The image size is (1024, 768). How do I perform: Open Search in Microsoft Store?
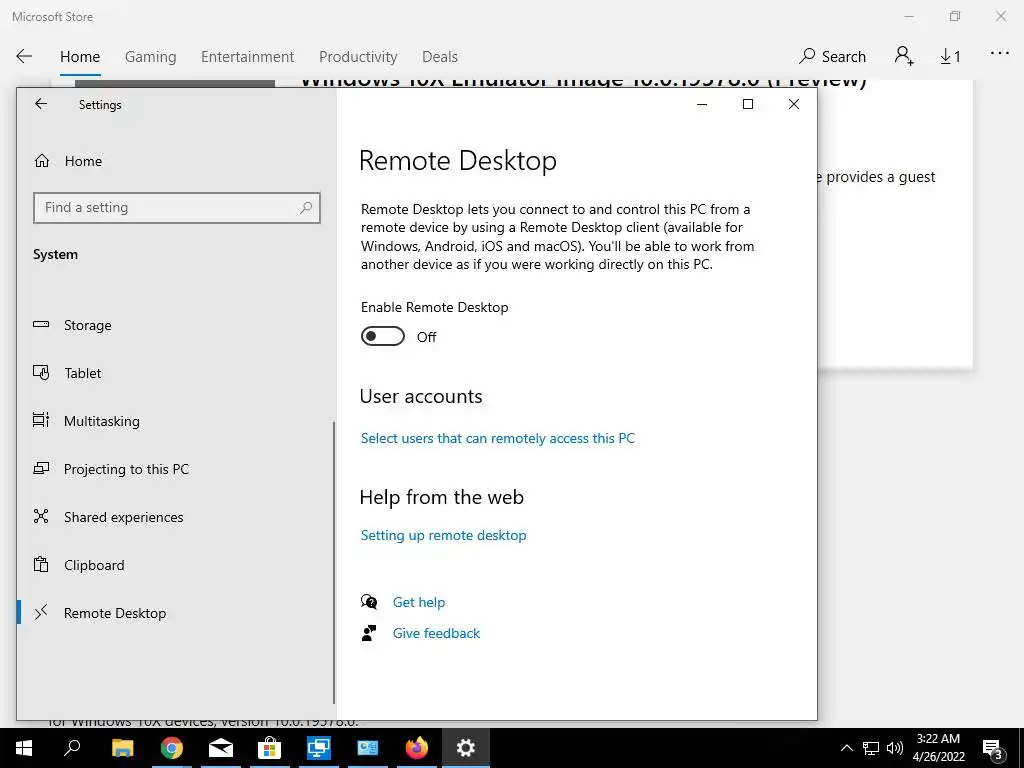833,57
